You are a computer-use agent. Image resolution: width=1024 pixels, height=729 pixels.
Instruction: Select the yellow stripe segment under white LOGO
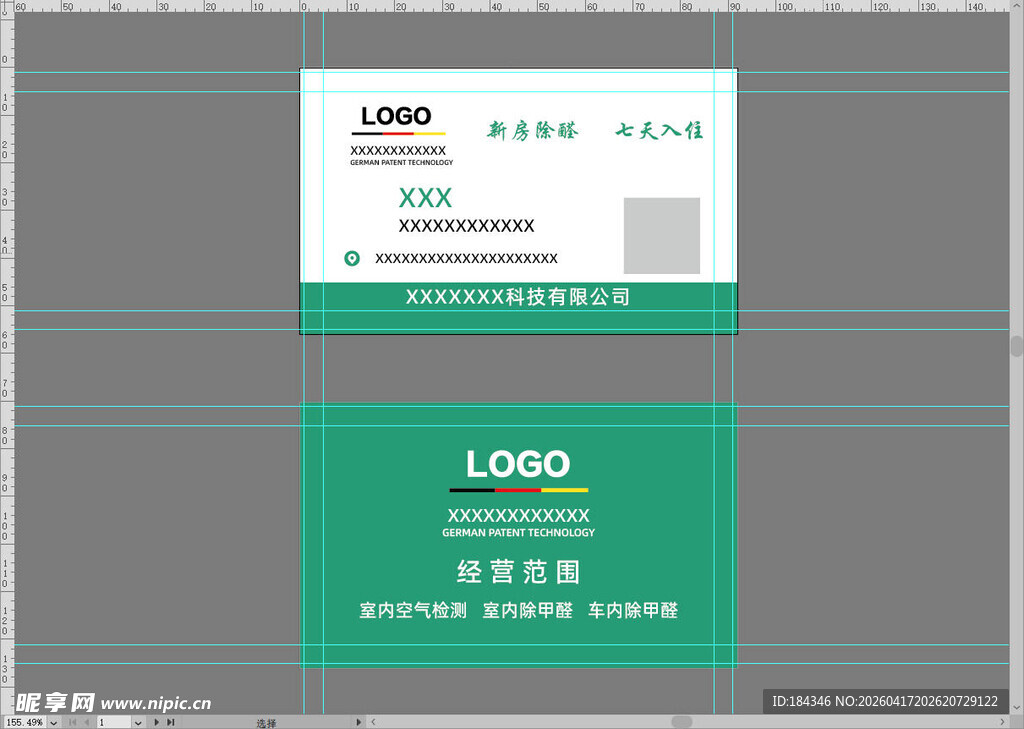565,490
